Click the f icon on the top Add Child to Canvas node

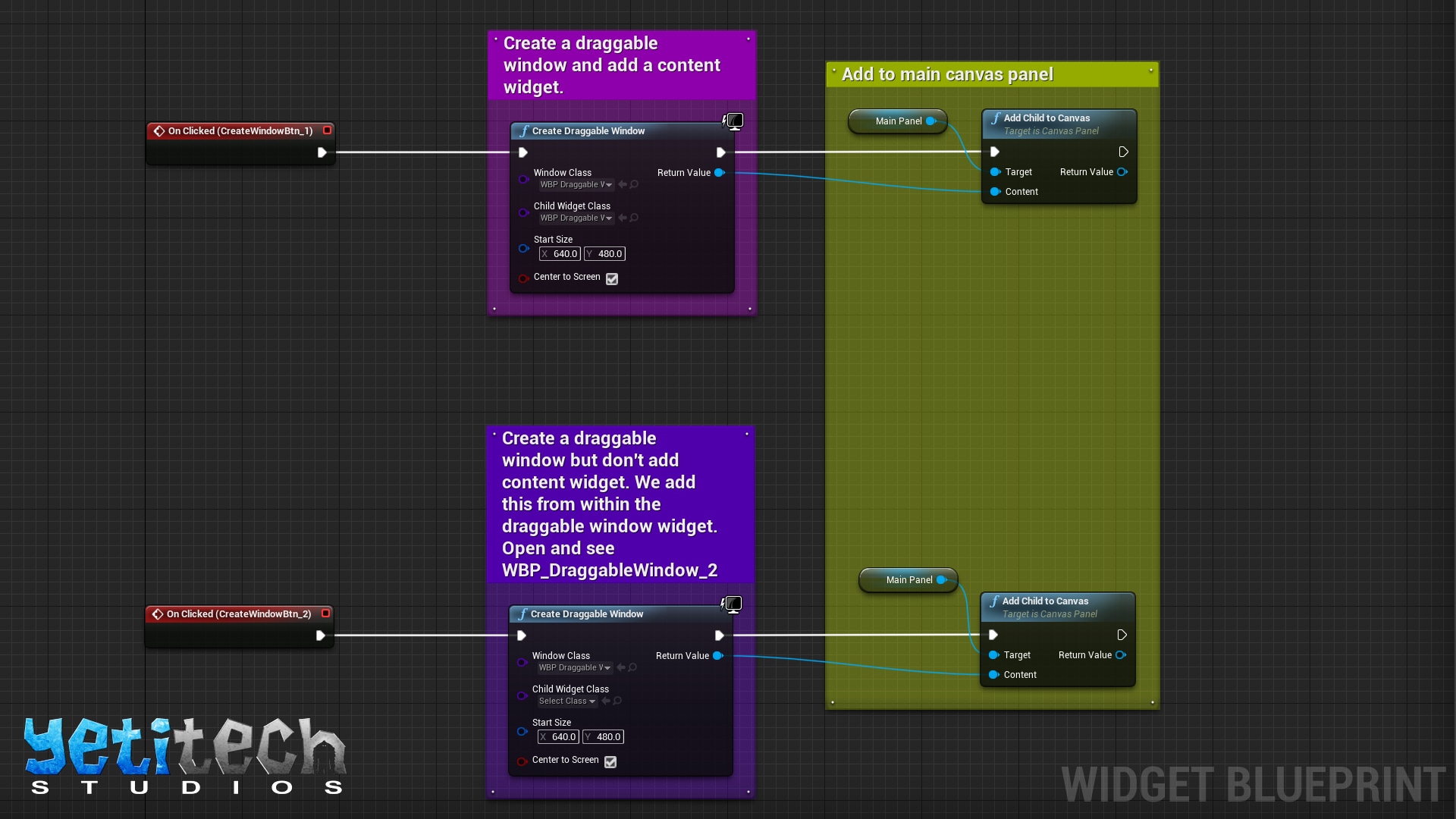tap(996, 118)
